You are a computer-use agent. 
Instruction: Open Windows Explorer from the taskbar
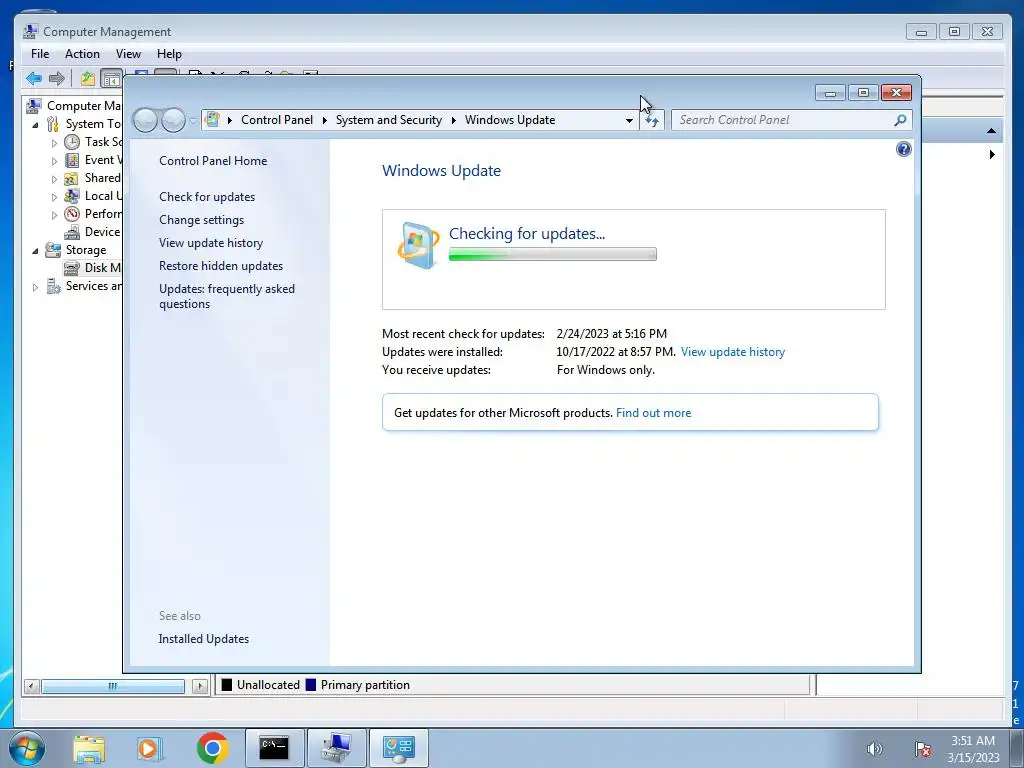[x=89, y=748]
